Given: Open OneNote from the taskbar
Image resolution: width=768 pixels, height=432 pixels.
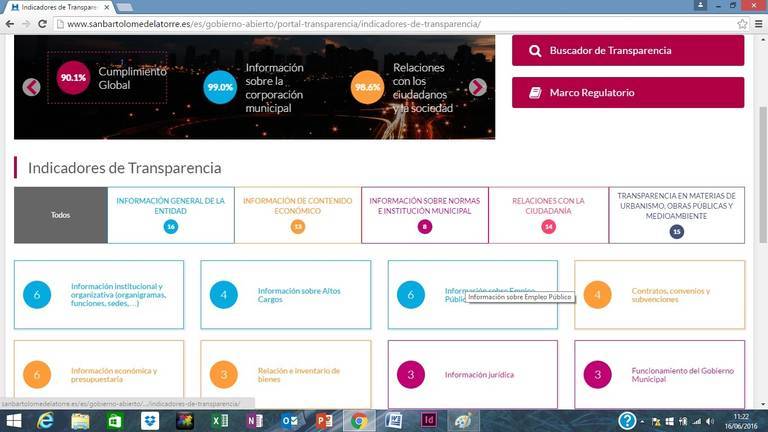Looking at the screenshot, I should point(254,421).
